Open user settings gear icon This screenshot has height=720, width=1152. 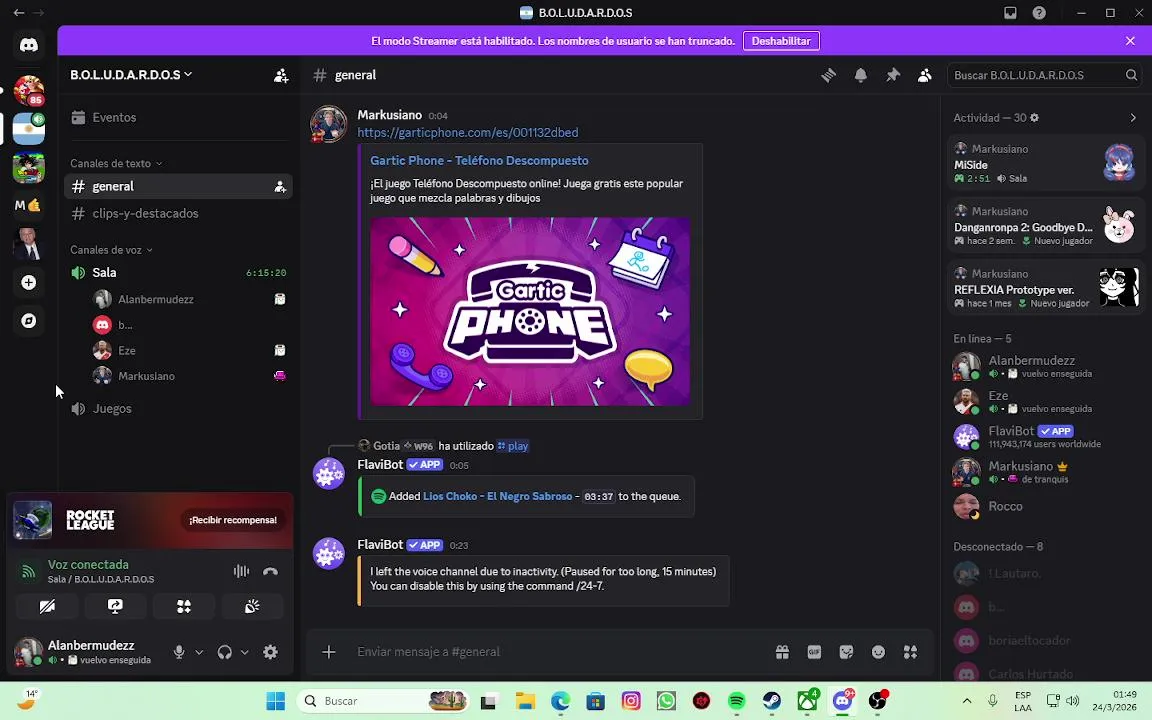[270, 652]
